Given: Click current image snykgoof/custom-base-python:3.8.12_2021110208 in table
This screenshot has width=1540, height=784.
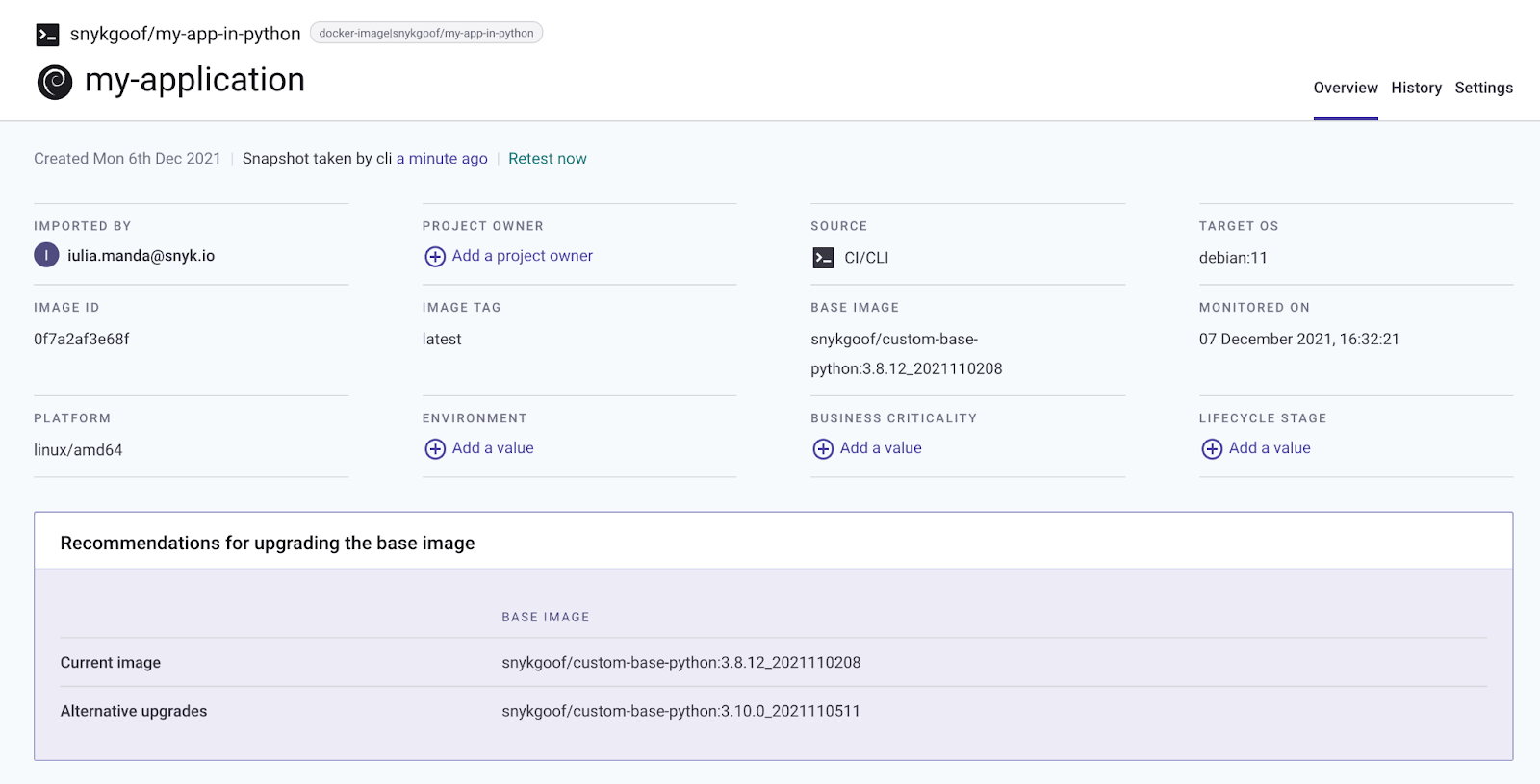Looking at the screenshot, I should pyautogui.click(x=681, y=663).
